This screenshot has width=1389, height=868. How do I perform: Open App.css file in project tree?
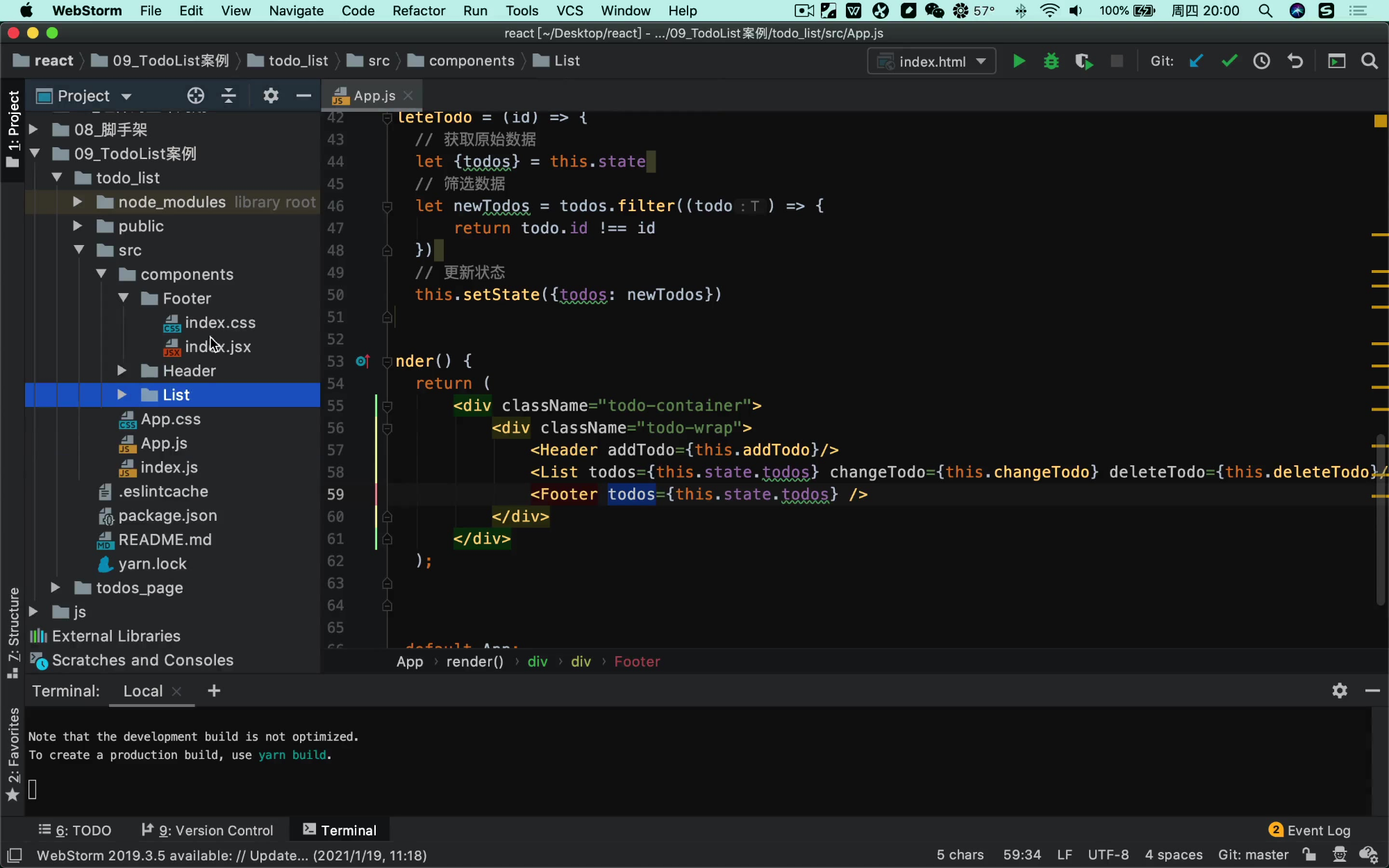point(170,419)
